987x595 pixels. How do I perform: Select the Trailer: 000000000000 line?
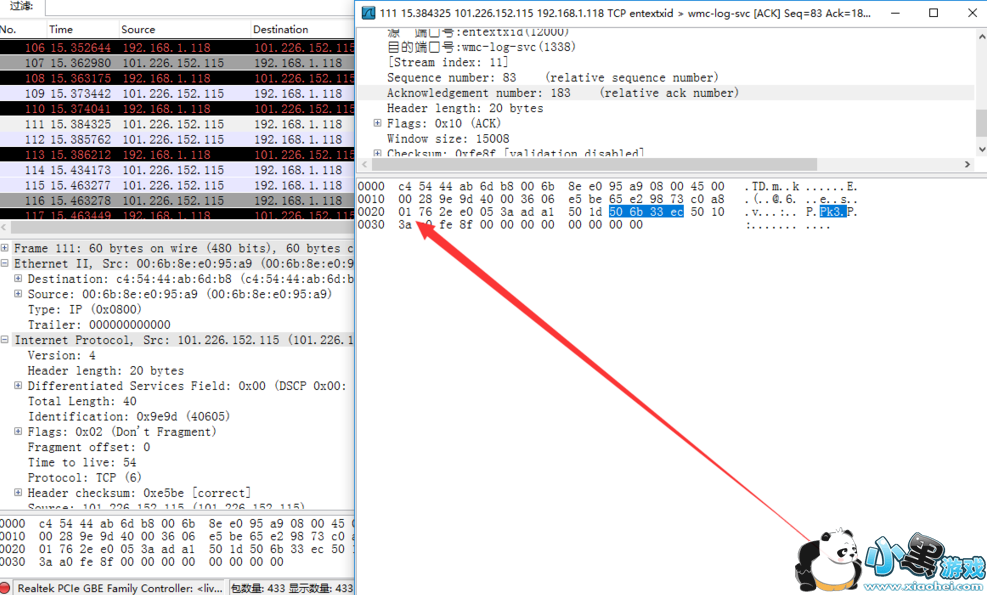point(99,325)
